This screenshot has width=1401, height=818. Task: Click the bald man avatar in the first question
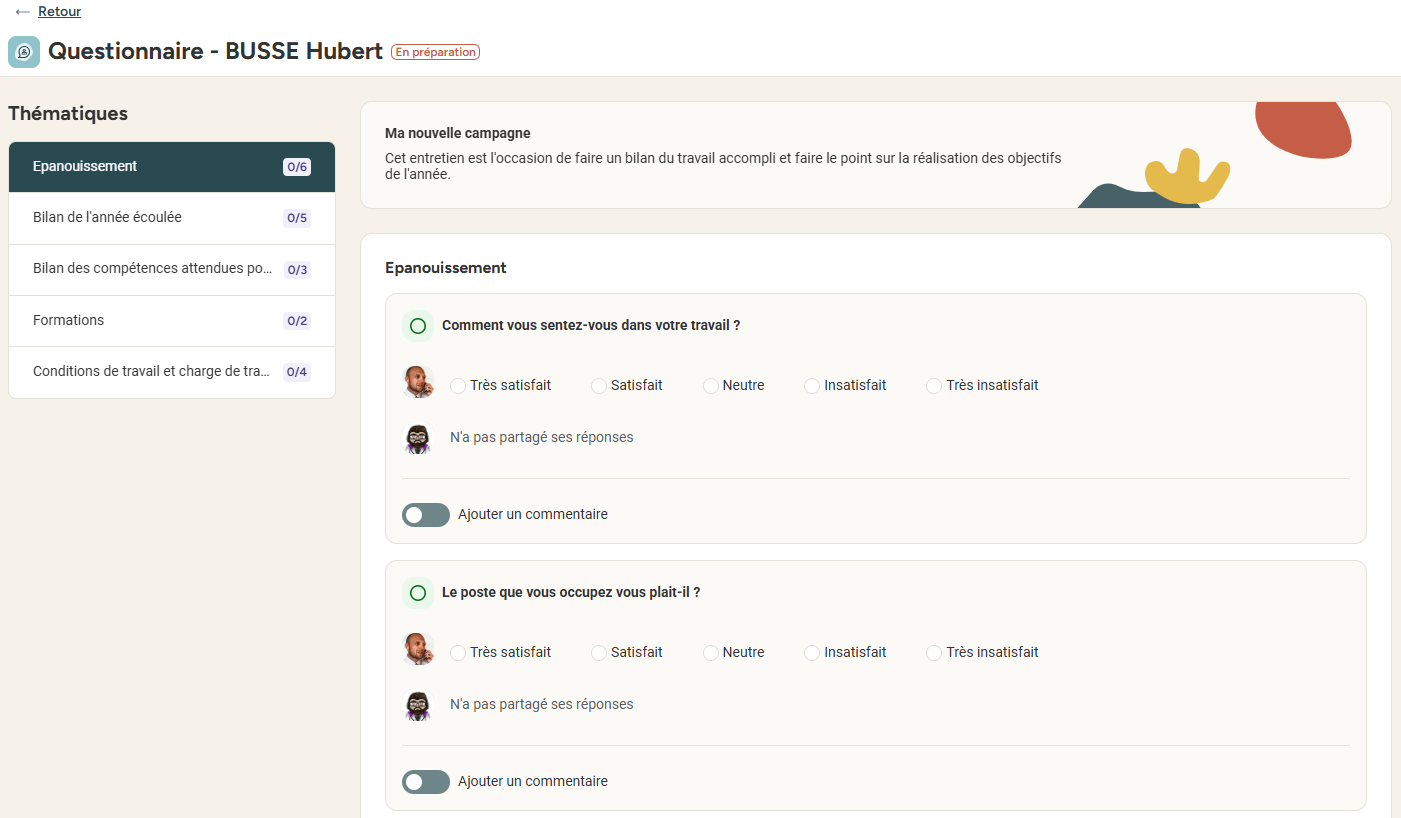[x=418, y=382]
